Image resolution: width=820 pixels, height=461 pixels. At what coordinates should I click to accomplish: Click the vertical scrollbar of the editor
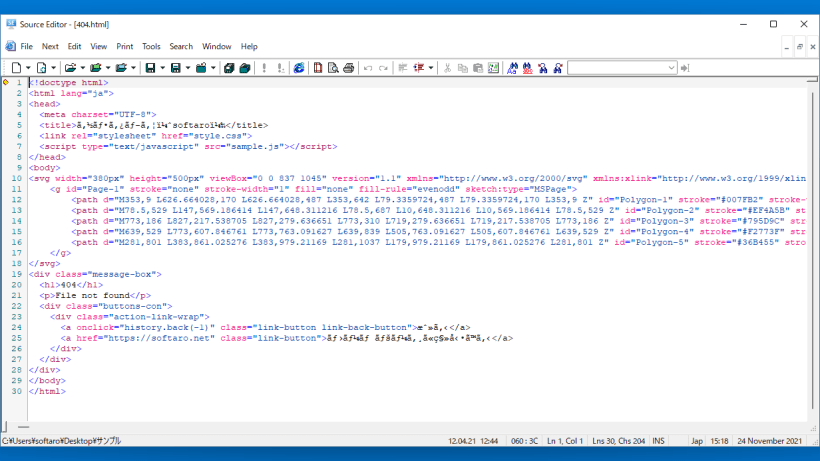click(x=812, y=251)
